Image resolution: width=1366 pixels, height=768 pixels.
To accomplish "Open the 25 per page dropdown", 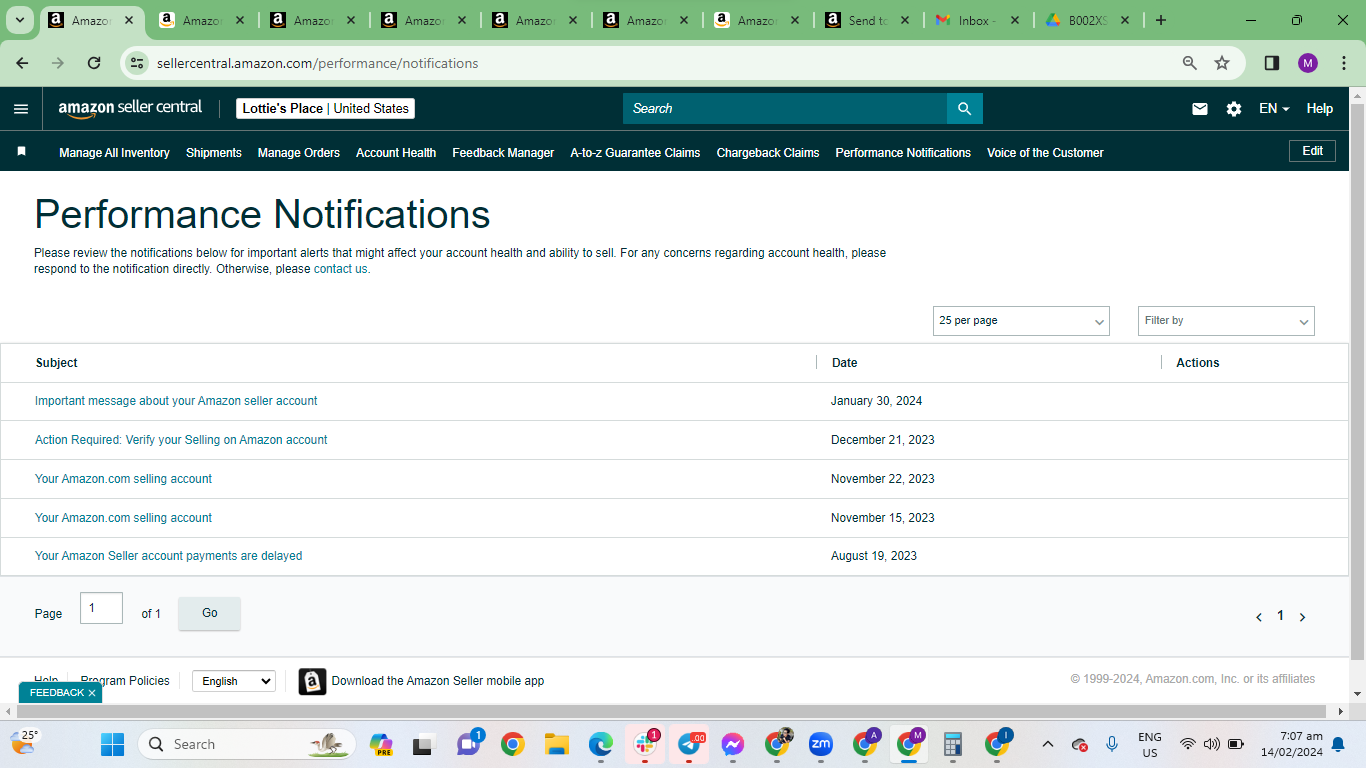I will 1021,321.
